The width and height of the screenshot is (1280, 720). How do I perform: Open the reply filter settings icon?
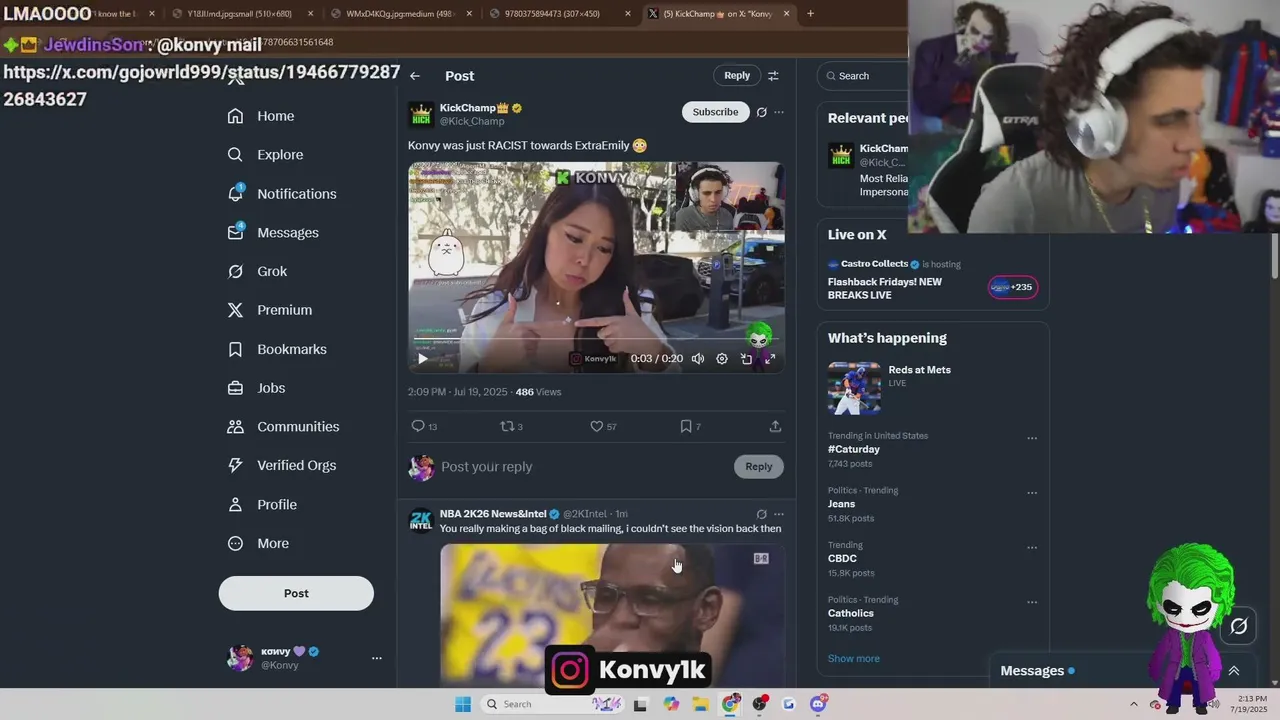[773, 76]
